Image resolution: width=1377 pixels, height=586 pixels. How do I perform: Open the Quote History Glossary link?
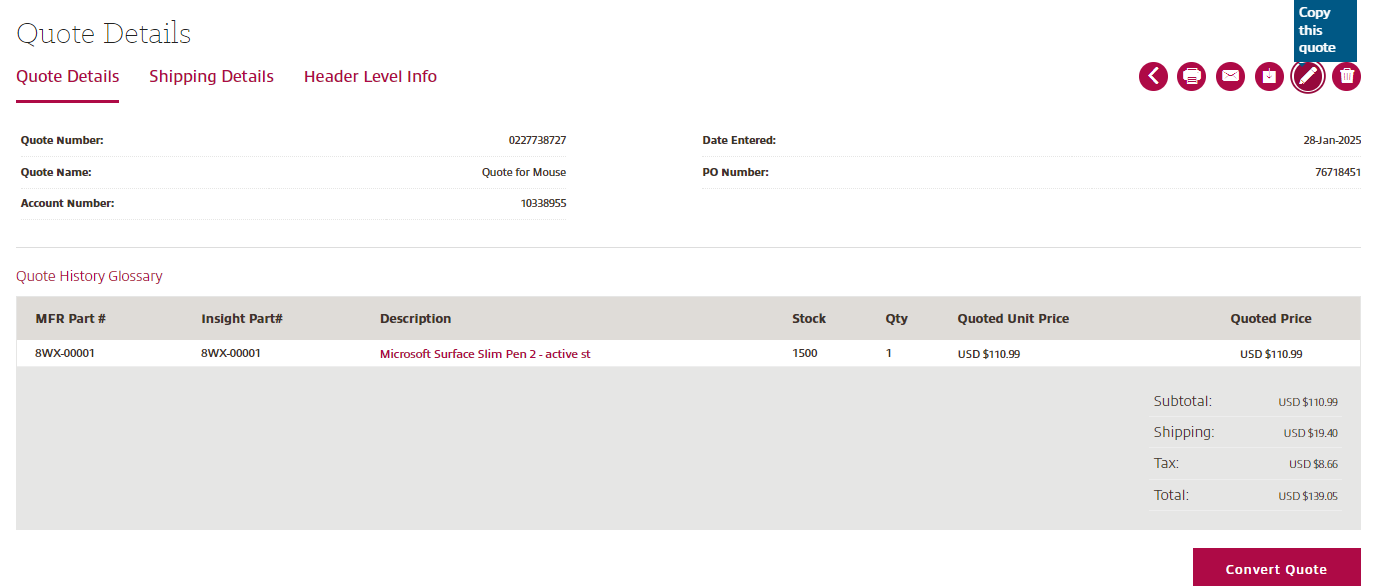(89, 276)
